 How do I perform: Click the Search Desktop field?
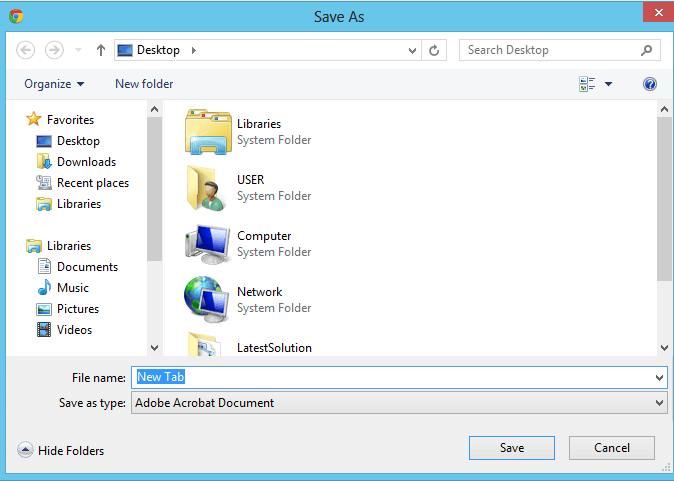(x=560, y=50)
